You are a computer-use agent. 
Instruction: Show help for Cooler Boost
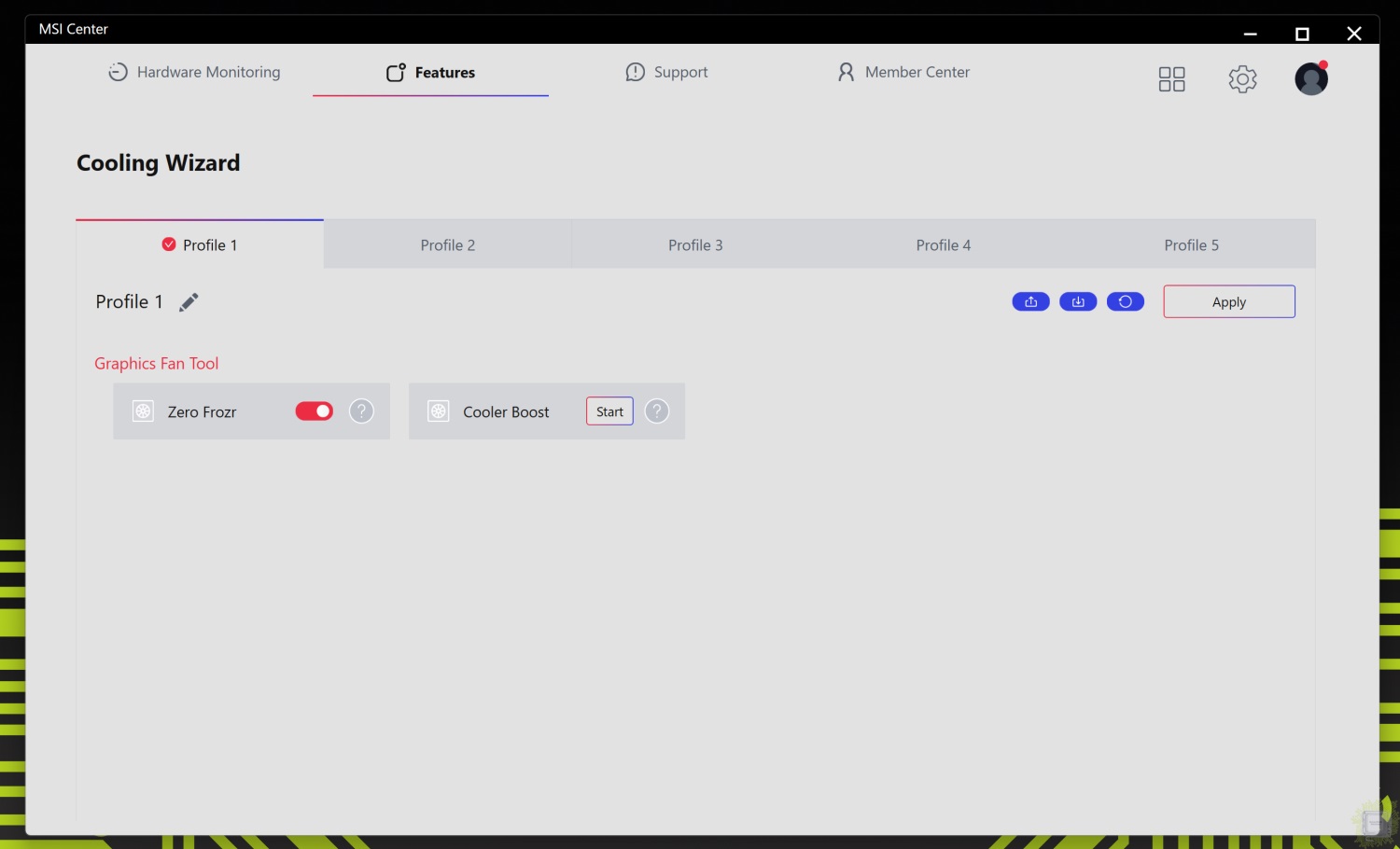coord(657,411)
